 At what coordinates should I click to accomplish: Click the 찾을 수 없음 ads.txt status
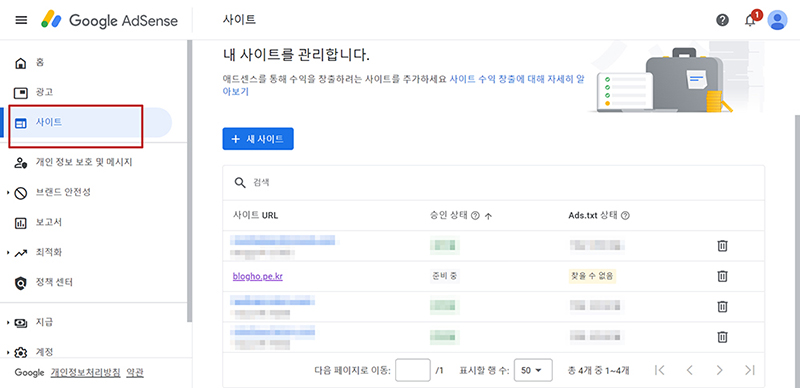[592, 276]
